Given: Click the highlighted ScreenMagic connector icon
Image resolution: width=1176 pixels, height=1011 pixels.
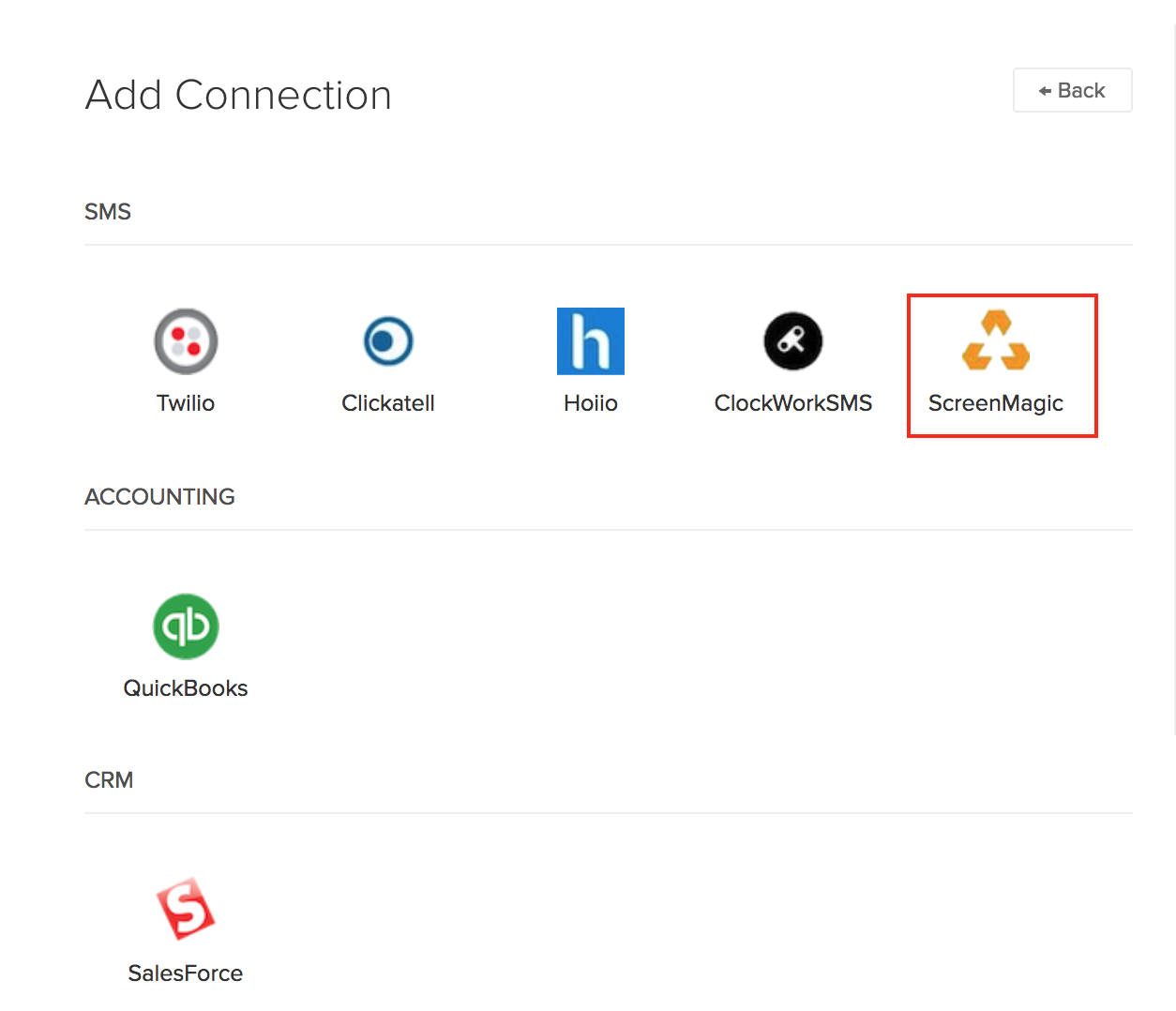Looking at the screenshot, I should coord(995,340).
